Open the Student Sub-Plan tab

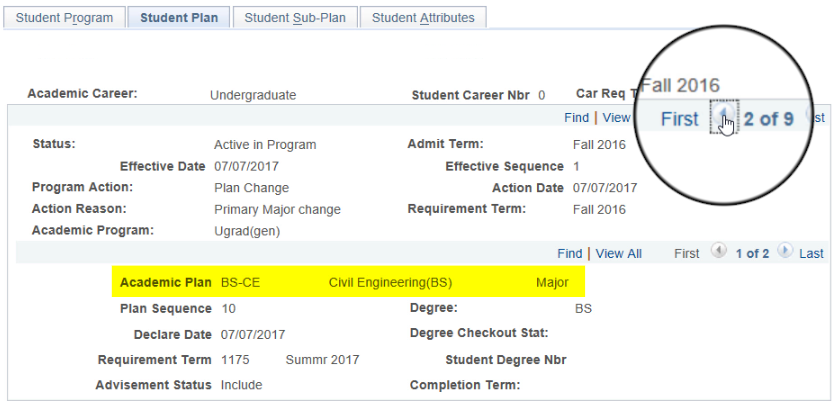[x=294, y=17]
